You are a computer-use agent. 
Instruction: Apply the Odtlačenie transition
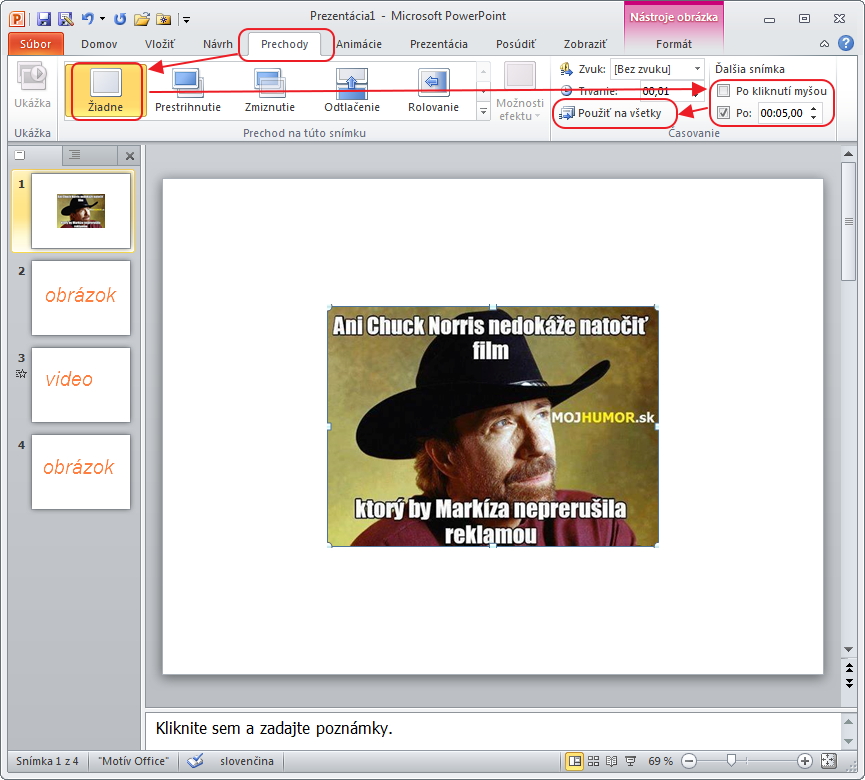pyautogui.click(x=351, y=90)
